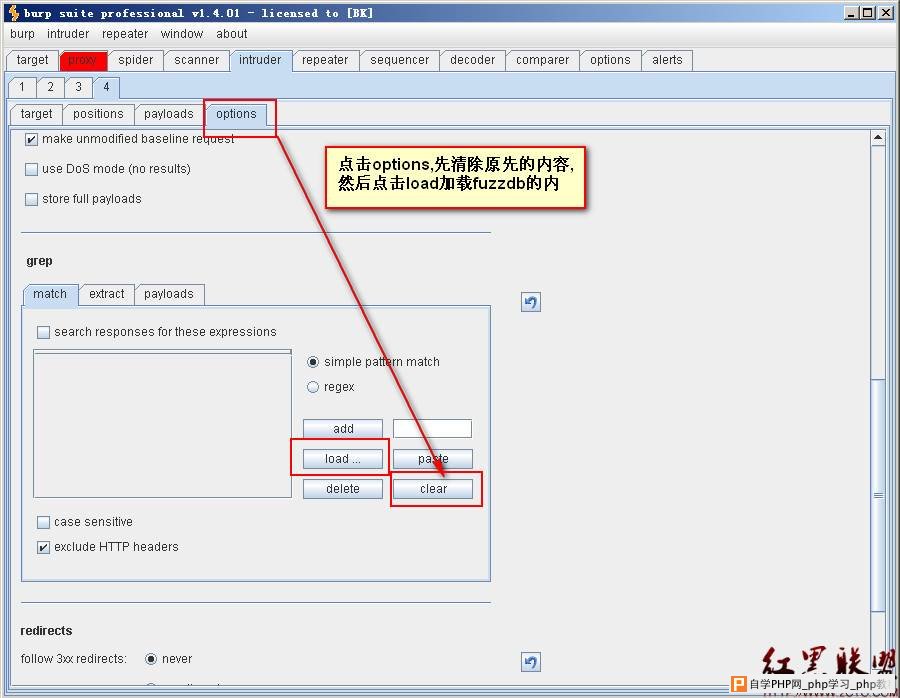Enable case sensitive matching checkbox
This screenshot has width=900, height=698.
click(43, 522)
